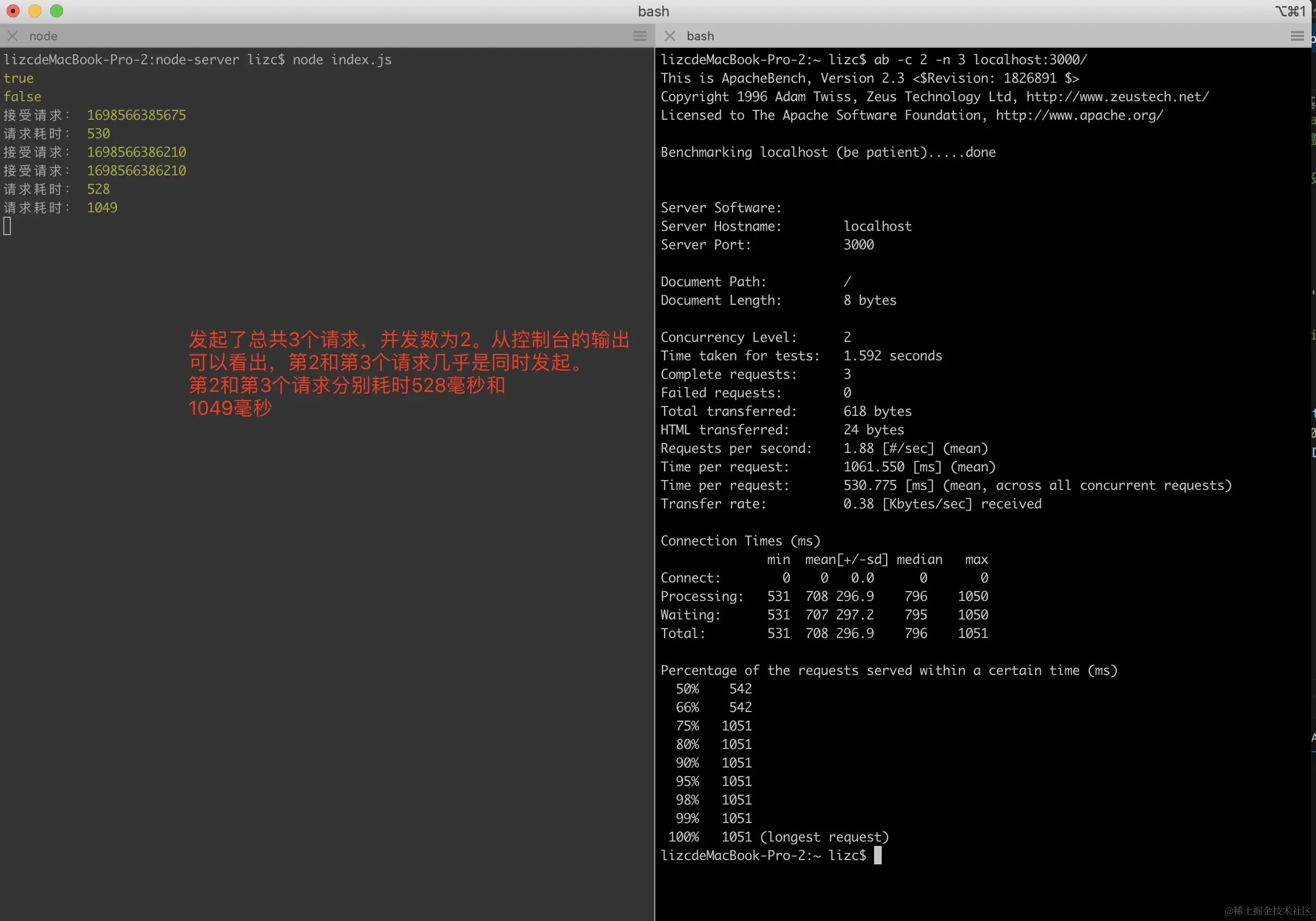Open the http://www.zeustech.net/ link

(x=1117, y=97)
